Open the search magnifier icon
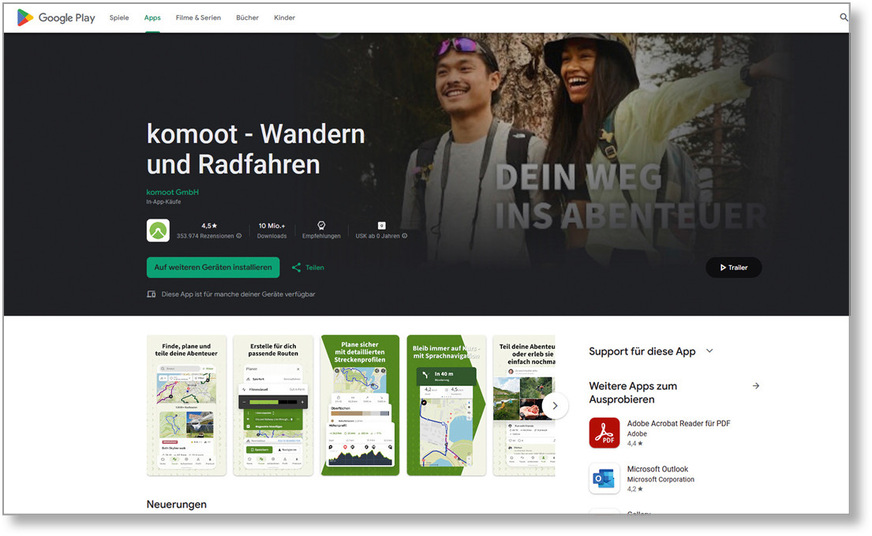Viewport: 872px width, 536px height. click(843, 17)
